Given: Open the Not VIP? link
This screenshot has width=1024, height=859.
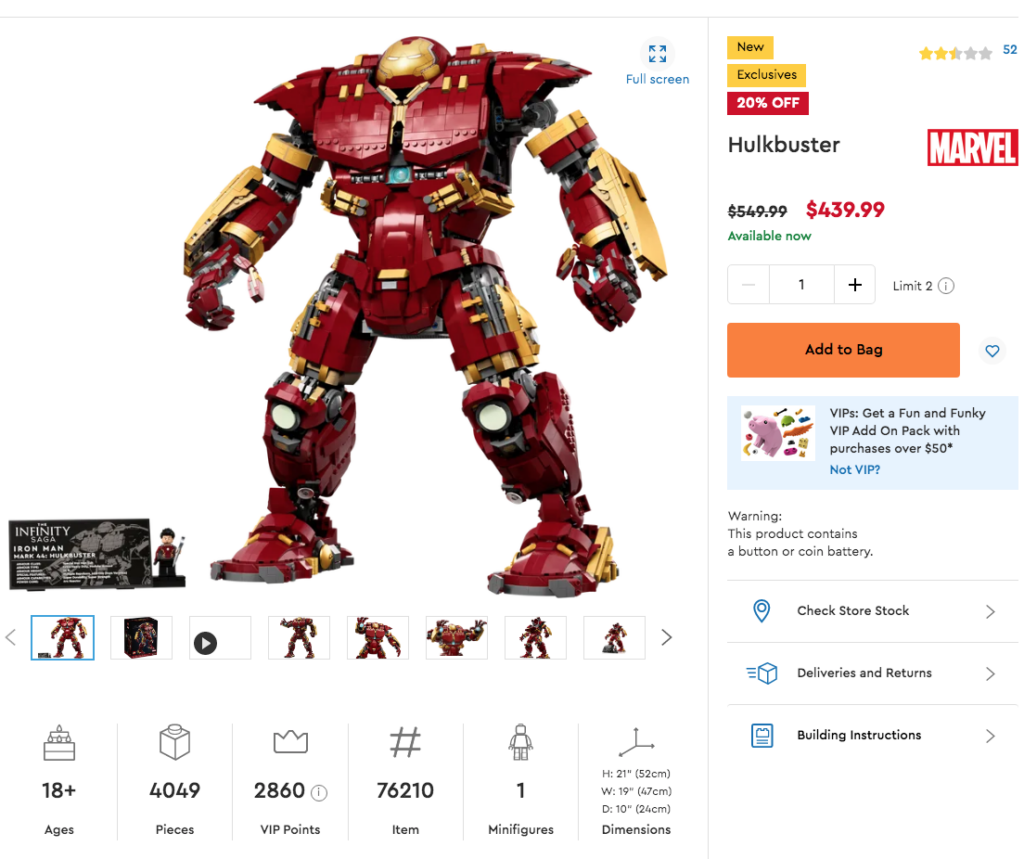Looking at the screenshot, I should point(854,469).
